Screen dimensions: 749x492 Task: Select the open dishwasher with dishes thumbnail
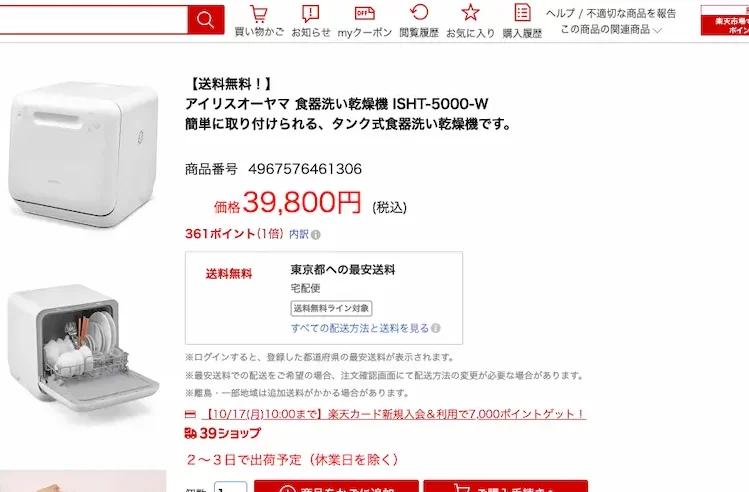click(x=83, y=349)
